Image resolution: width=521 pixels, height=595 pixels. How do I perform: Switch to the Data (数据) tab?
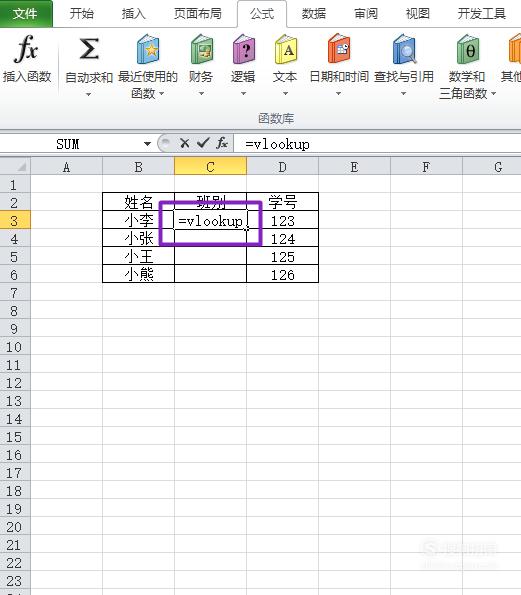pos(314,14)
